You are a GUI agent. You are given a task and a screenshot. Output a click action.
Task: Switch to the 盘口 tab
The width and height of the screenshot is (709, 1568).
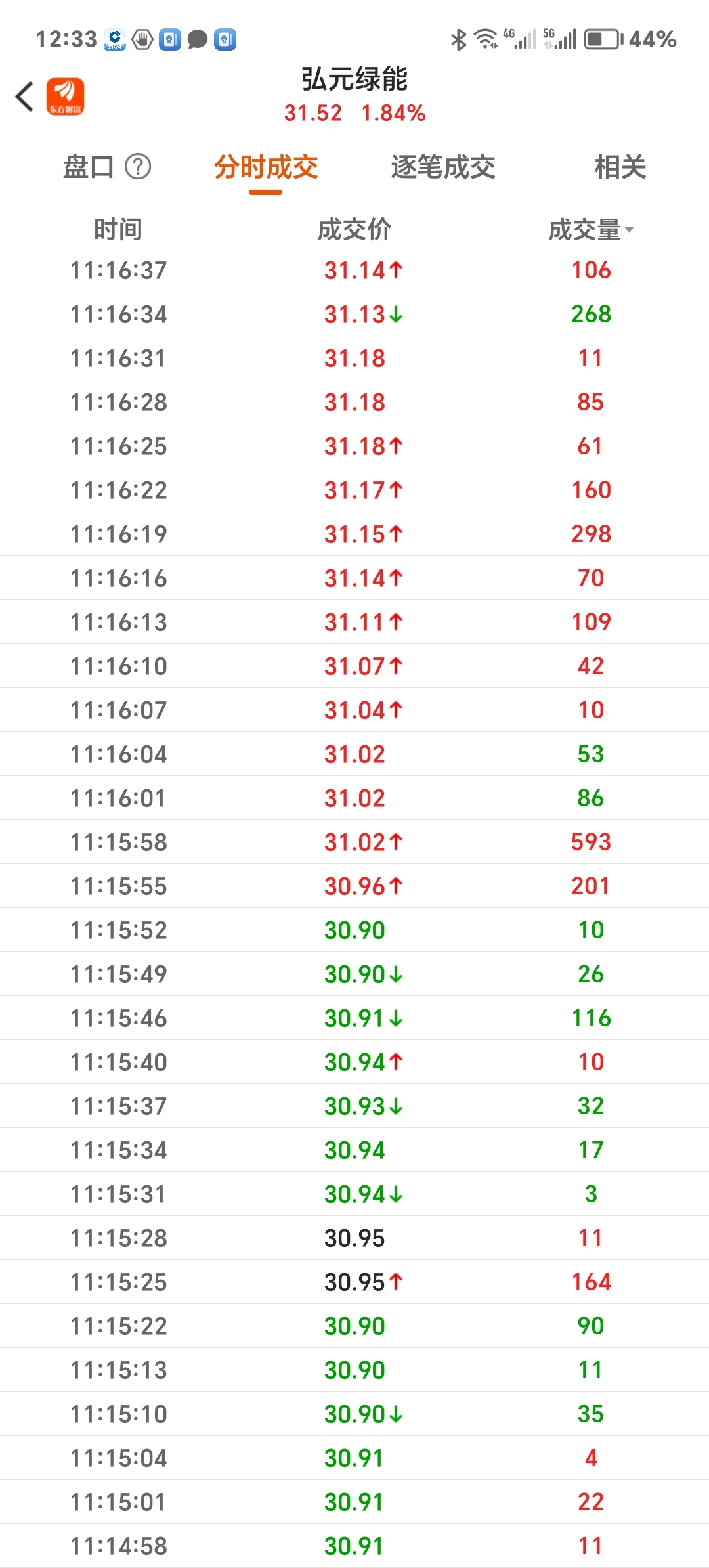(89, 167)
